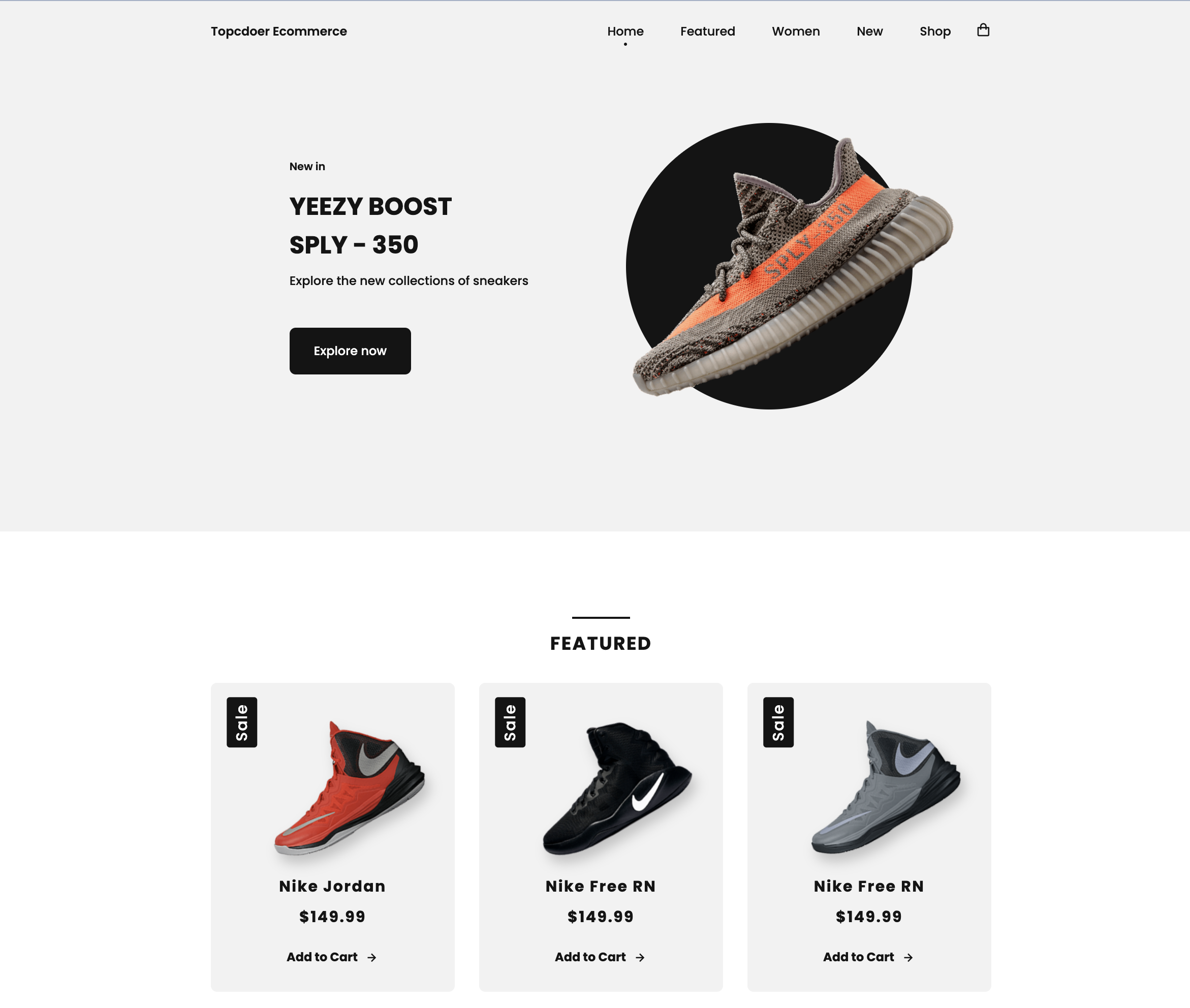The width and height of the screenshot is (1190, 1008).
Task: Click the Yeezy Boost hero shoe image
Action: pyautogui.click(x=792, y=266)
